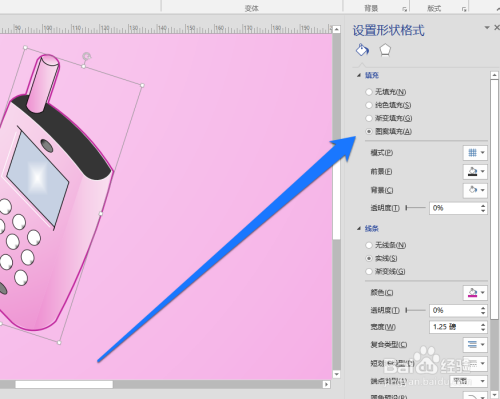This screenshot has height=399, width=500.
Task: Open the task pane options arrow
Action: 487,28
